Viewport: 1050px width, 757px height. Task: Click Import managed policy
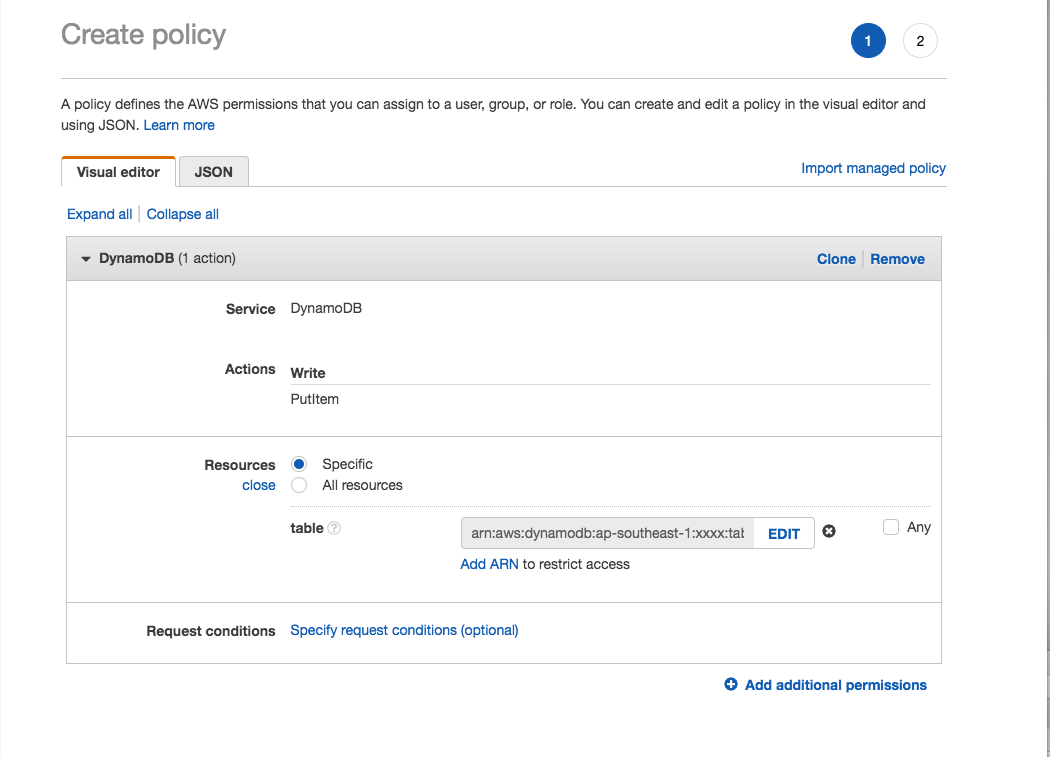873,168
